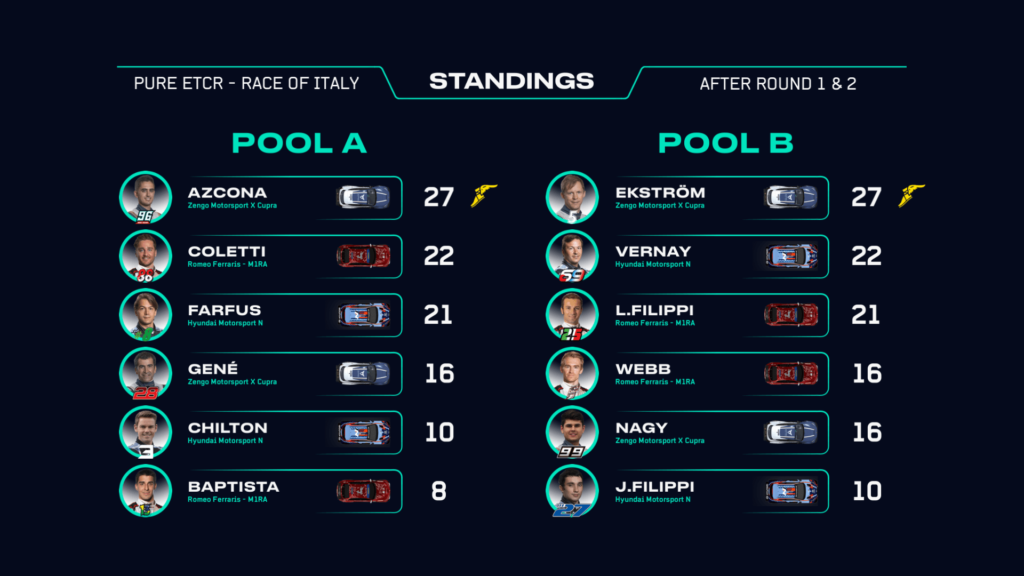Select the Pool B heading
The width and height of the screenshot is (1024, 576).
(726, 143)
